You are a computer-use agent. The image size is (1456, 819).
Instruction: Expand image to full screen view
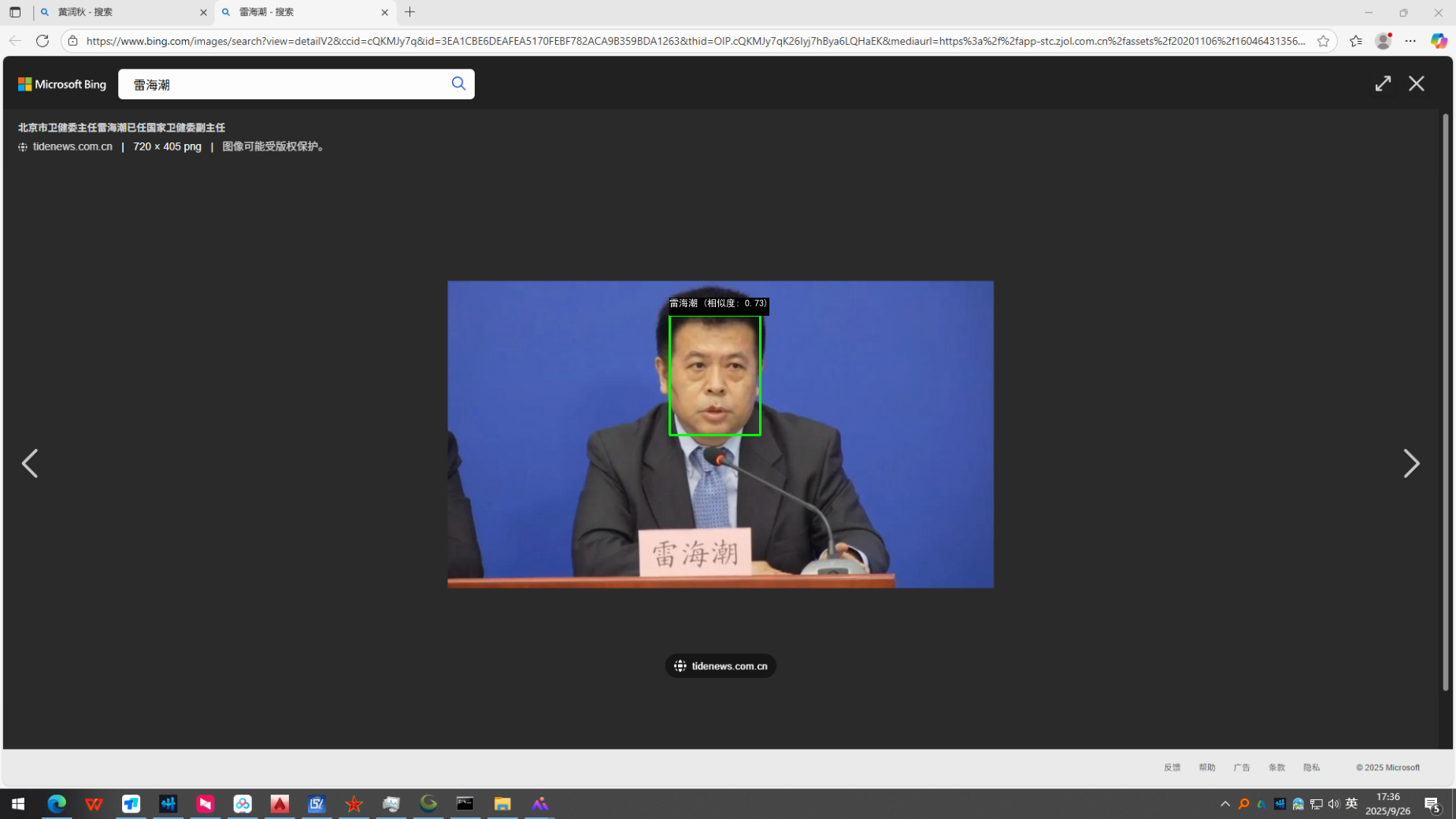(1383, 83)
